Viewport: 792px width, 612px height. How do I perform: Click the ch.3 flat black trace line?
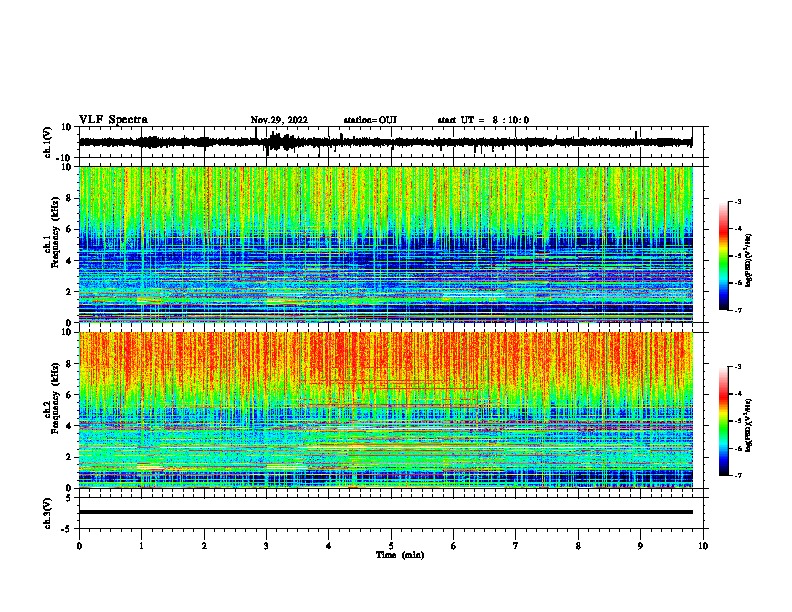(x=385, y=512)
